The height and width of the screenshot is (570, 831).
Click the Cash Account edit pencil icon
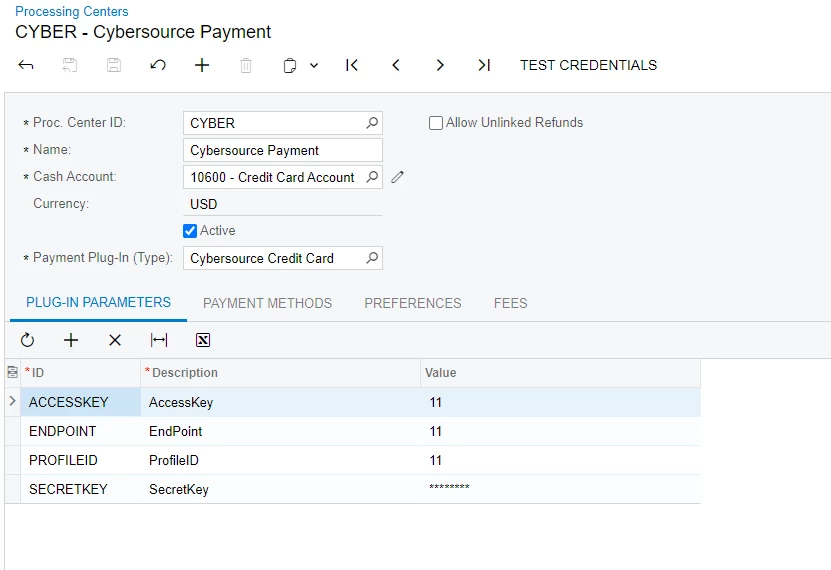pos(397,177)
